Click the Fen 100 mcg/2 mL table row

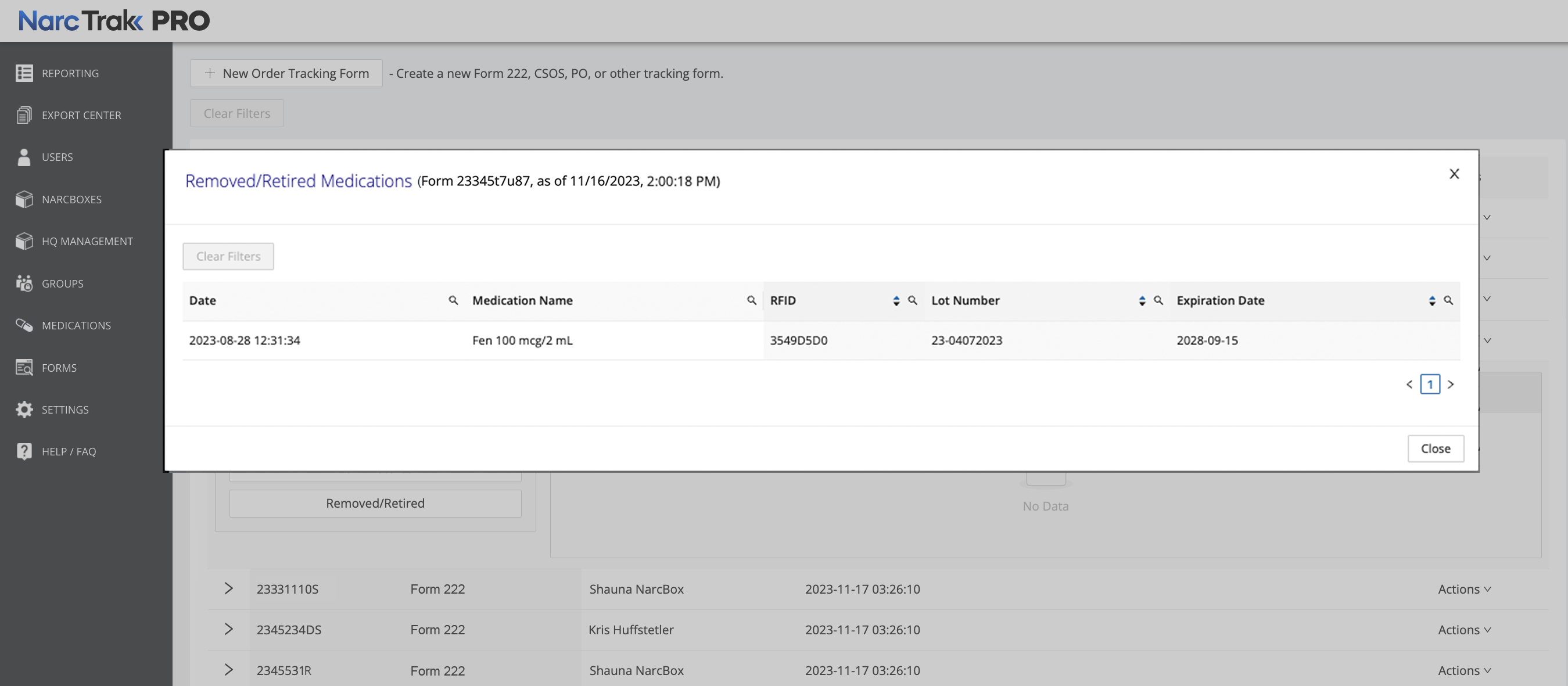point(522,340)
